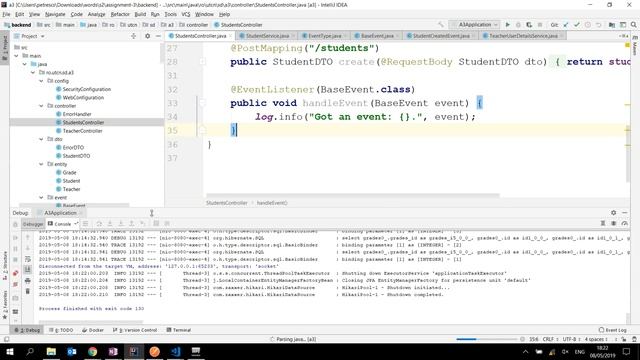This screenshot has height=360, width=640.
Task: Open the 9: Version Control tool window
Action: pyautogui.click(x=135, y=330)
